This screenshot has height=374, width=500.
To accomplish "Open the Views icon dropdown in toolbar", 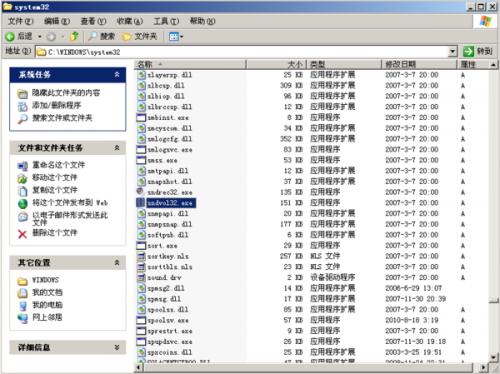I will click(176, 36).
